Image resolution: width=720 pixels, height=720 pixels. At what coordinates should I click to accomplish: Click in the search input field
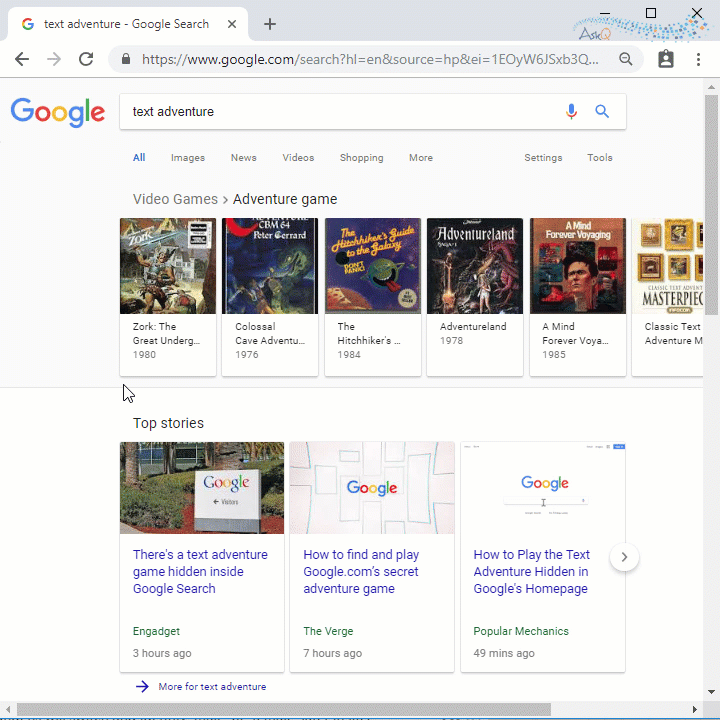pos(340,112)
